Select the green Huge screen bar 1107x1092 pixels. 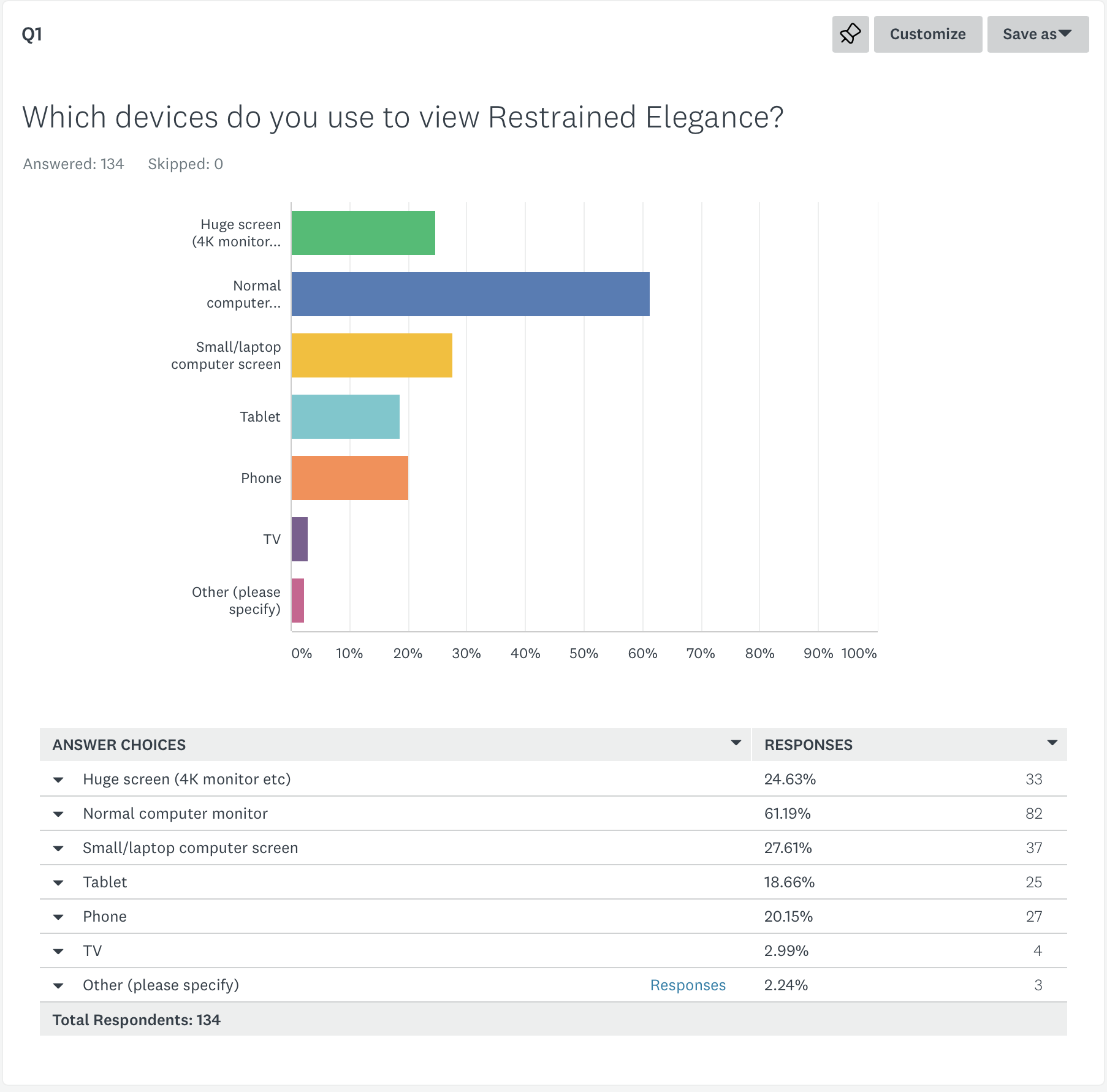point(363,233)
